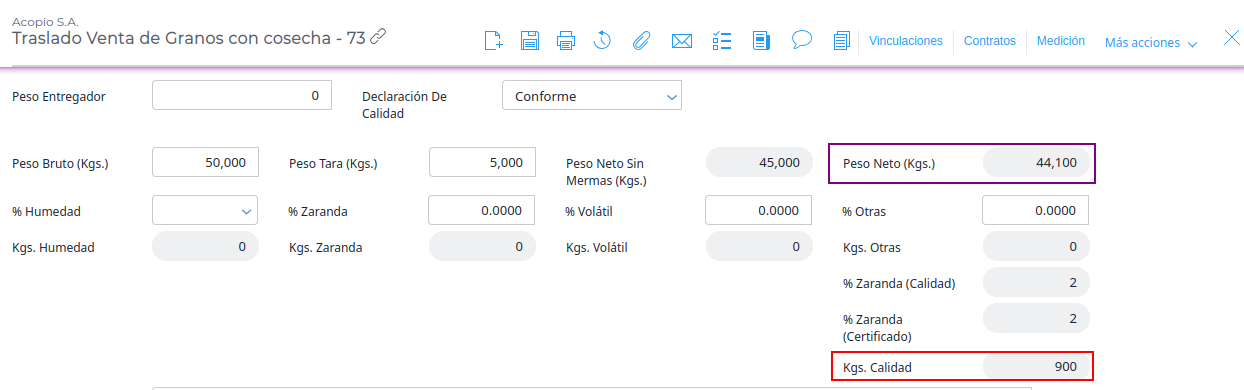This screenshot has width=1244, height=390.
Task: Click the % Otras input field
Action: 1035,210
